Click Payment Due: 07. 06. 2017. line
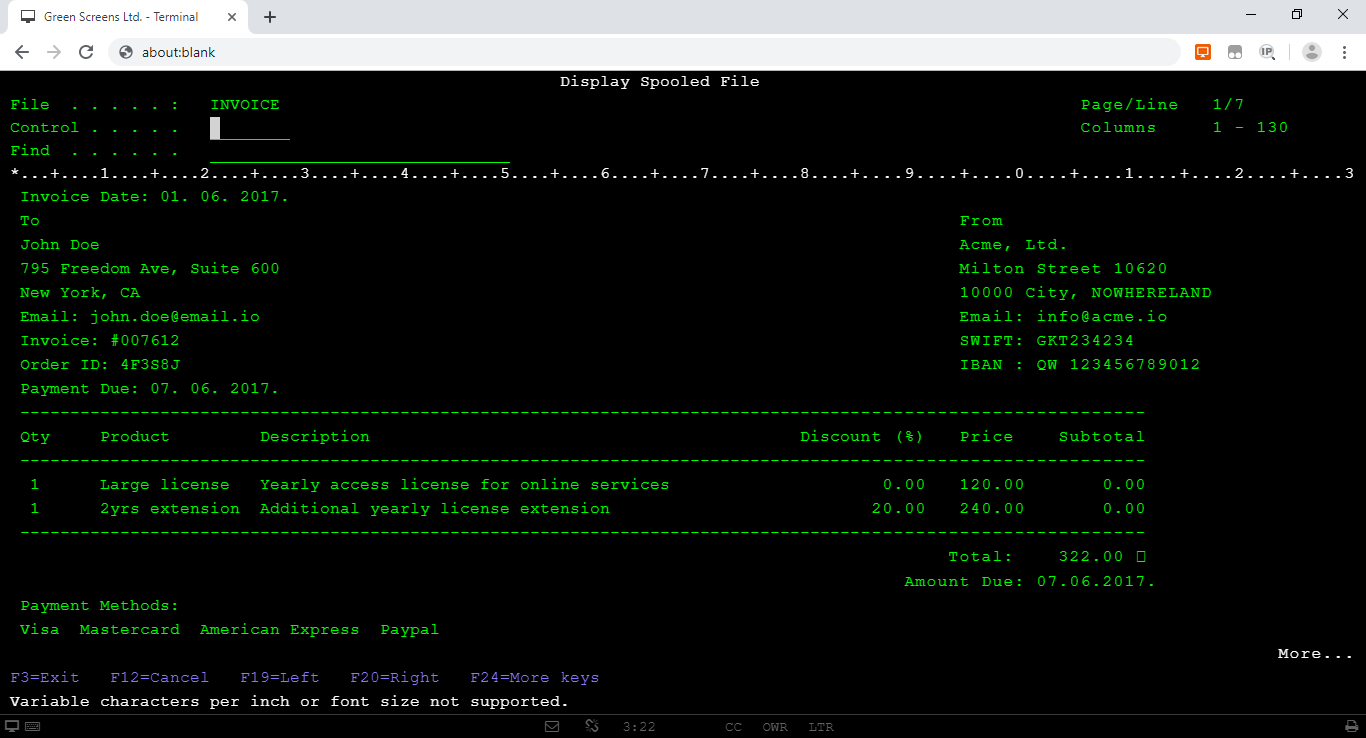1366x738 pixels. click(150, 389)
